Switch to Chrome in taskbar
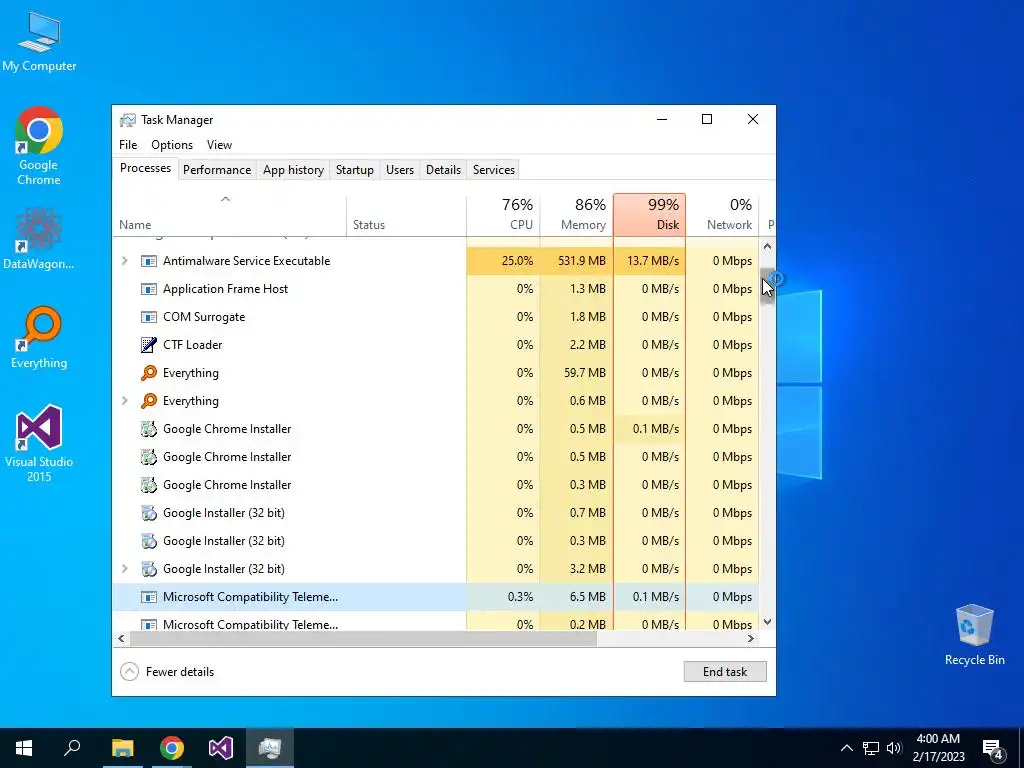1024x768 pixels. pyautogui.click(x=171, y=748)
